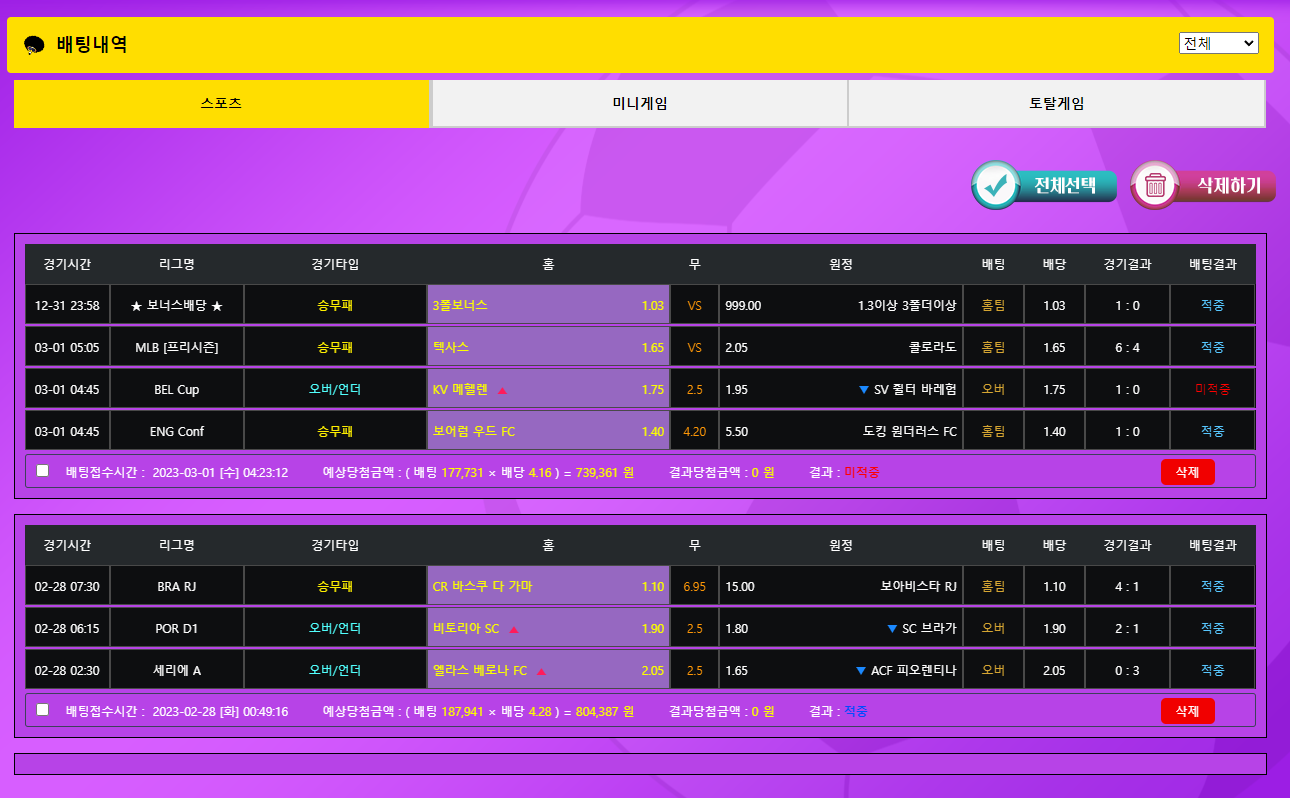
Task: Click the 배팅내역 header logo icon
Action: 34,45
